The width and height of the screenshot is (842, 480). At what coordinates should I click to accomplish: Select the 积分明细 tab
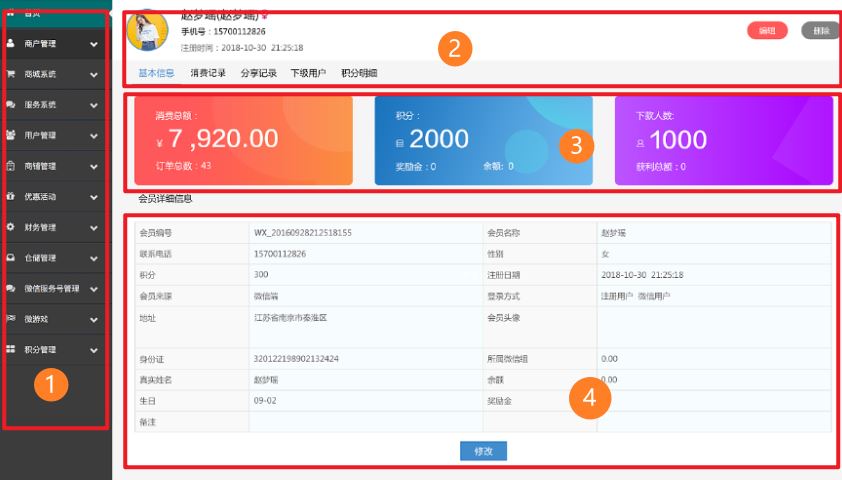(359, 73)
